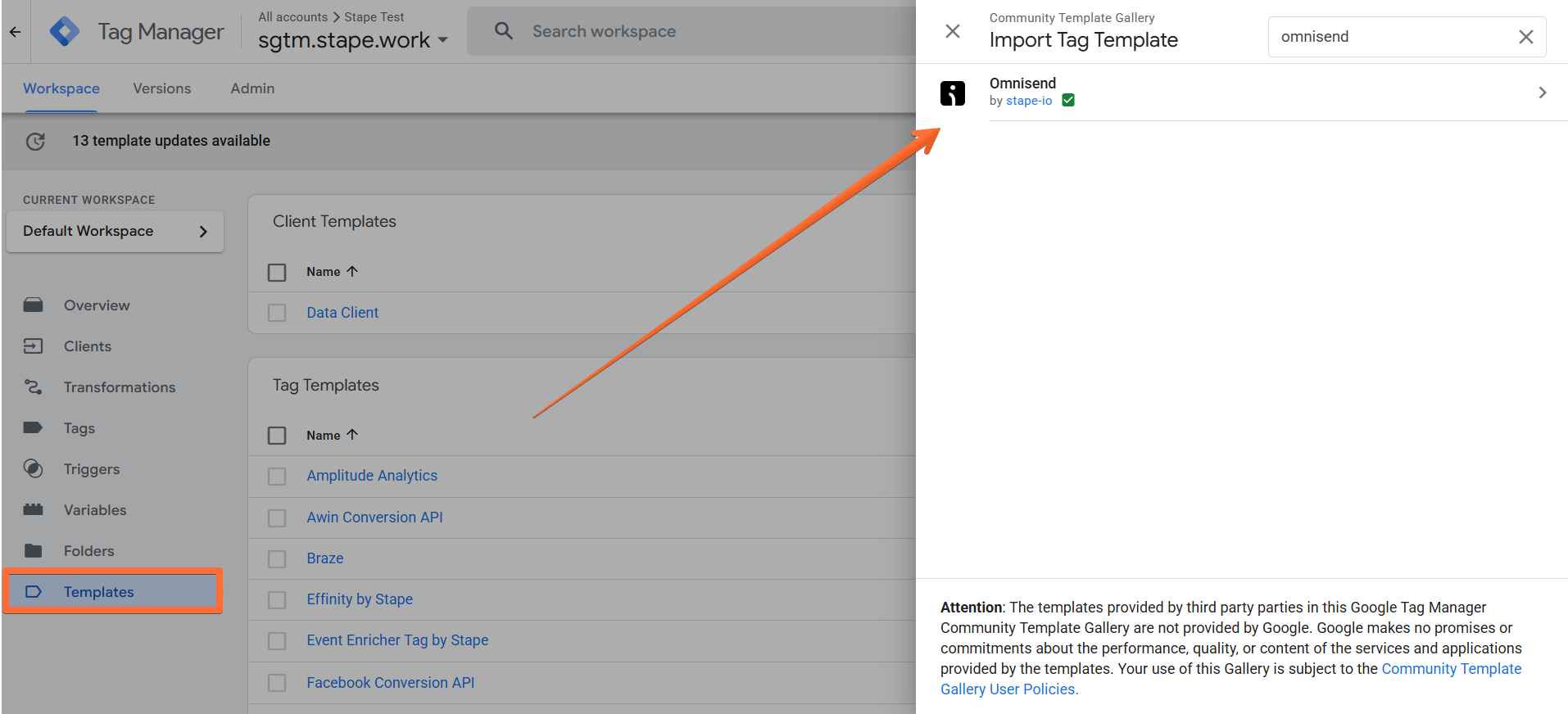Switch to the Versions tab
Image resolution: width=1568 pixels, height=714 pixels.
[162, 88]
